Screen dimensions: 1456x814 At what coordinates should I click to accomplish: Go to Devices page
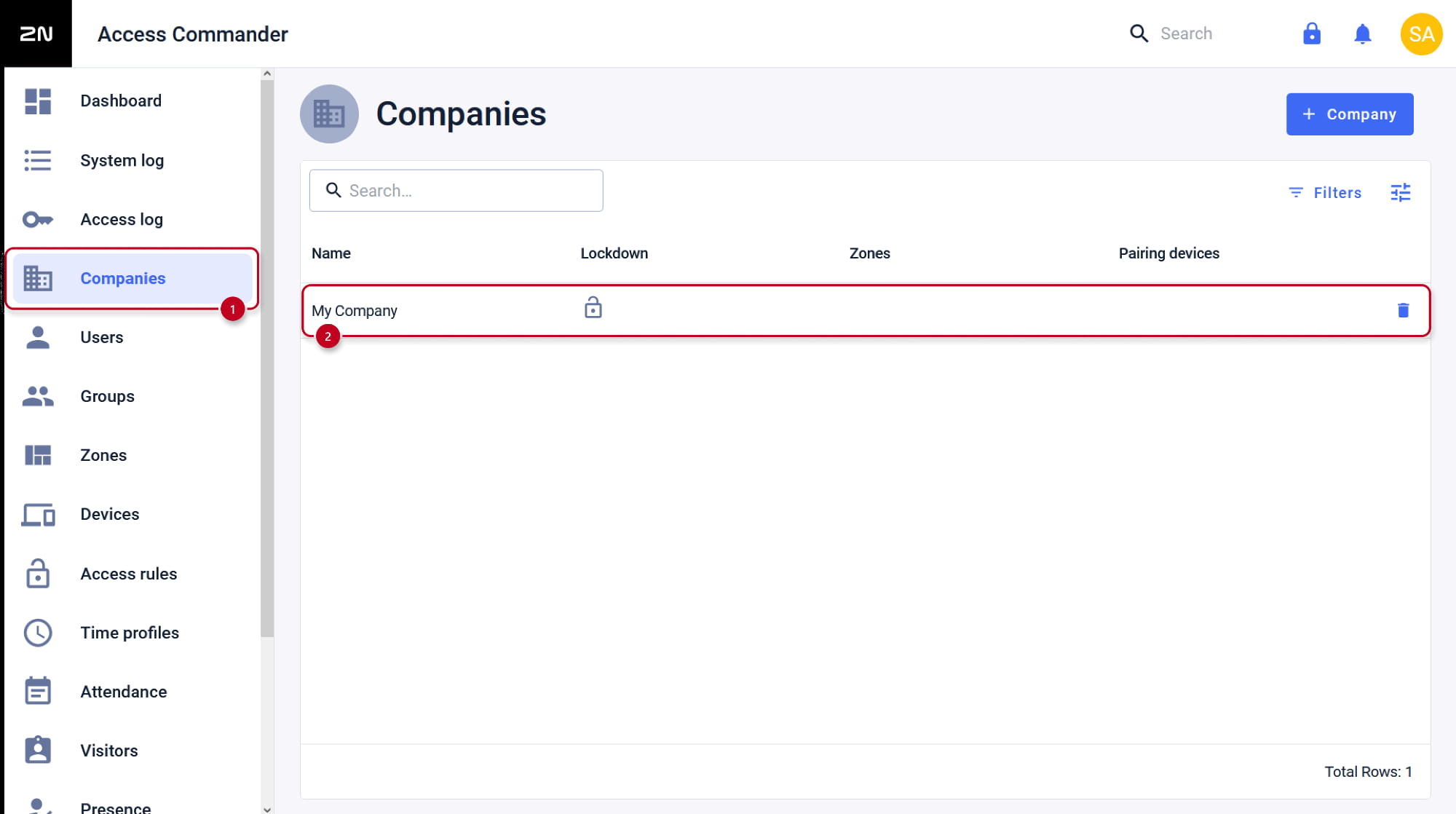click(132, 514)
